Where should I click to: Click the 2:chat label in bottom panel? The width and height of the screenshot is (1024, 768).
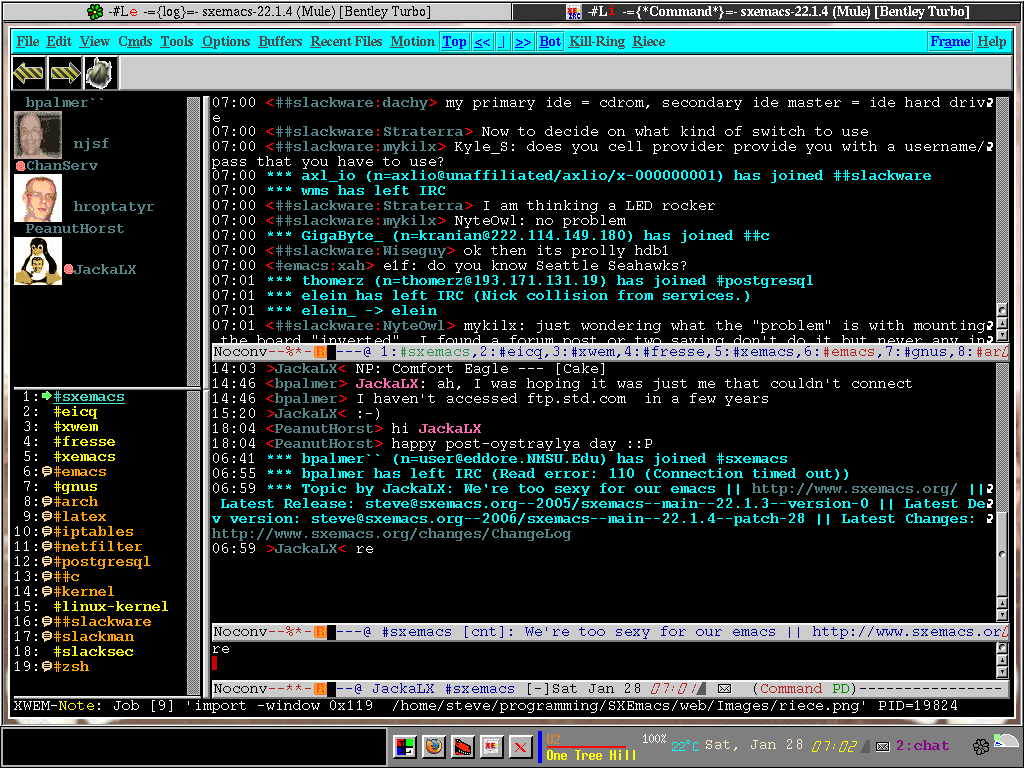coord(922,746)
